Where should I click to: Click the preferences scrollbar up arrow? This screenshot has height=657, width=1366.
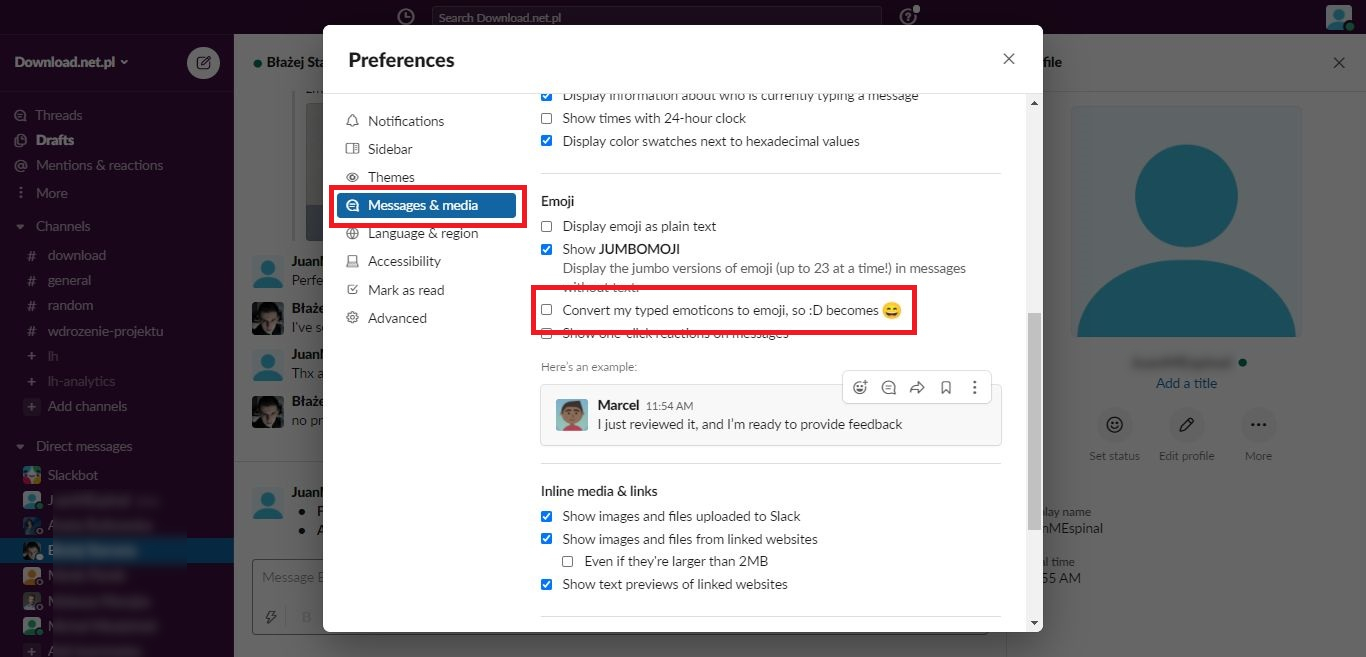pyautogui.click(x=1034, y=102)
